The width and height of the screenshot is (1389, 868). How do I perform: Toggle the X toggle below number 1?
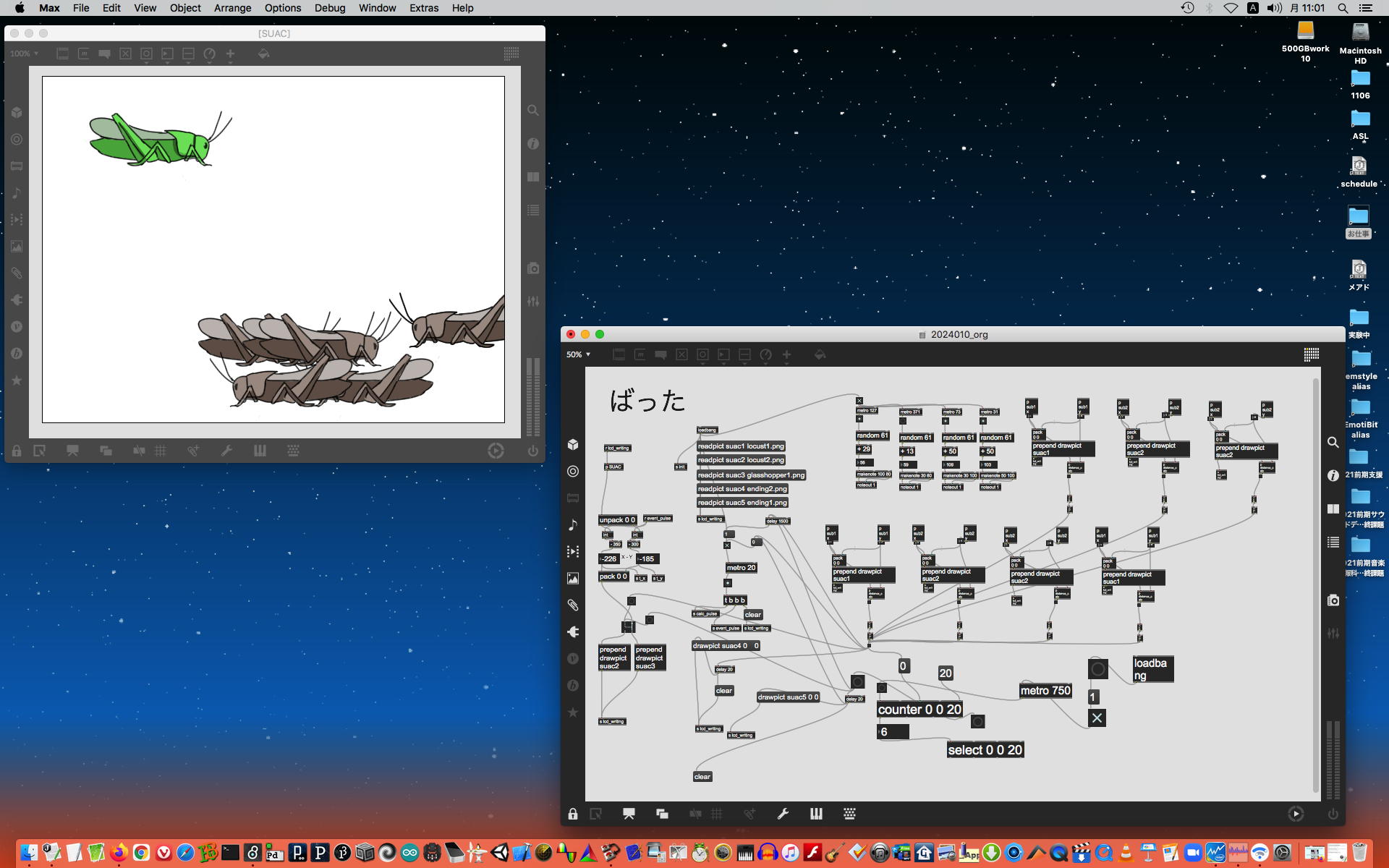pos(1097,718)
